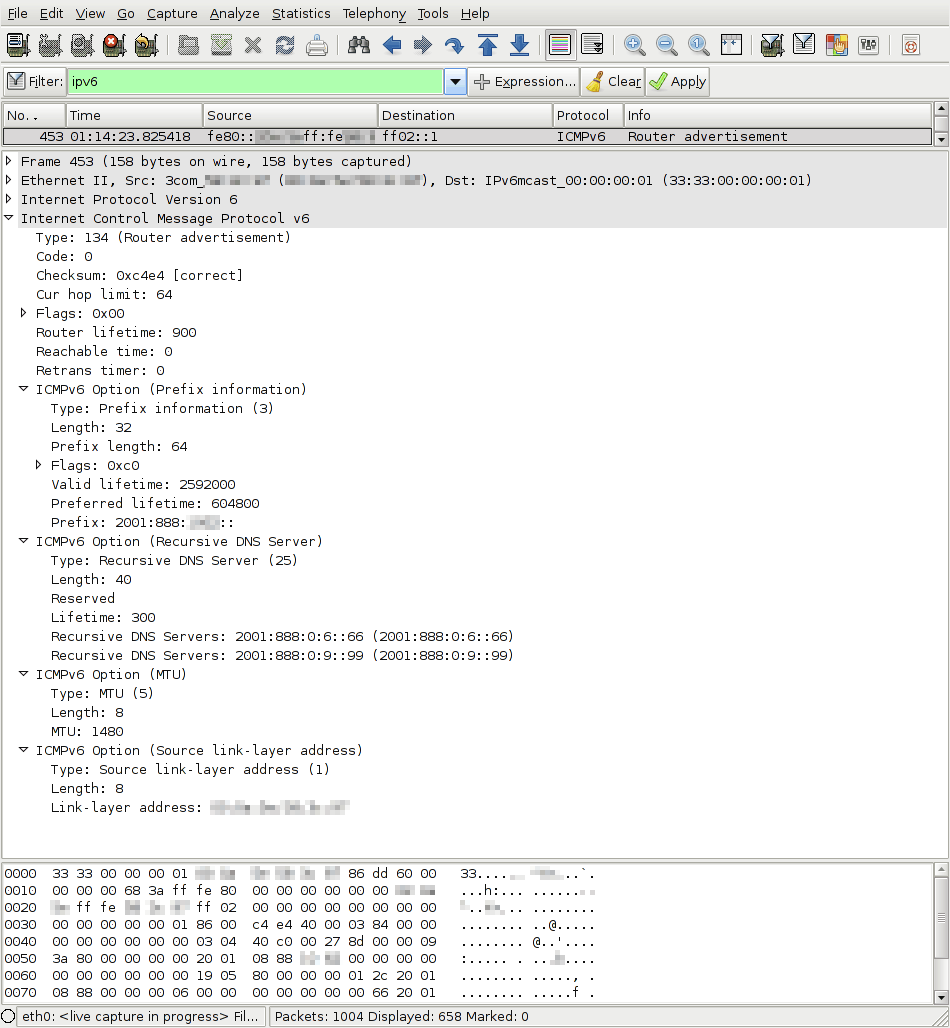Jump to the last packet
Viewport: 950px width, 1028px height.
tap(519, 45)
